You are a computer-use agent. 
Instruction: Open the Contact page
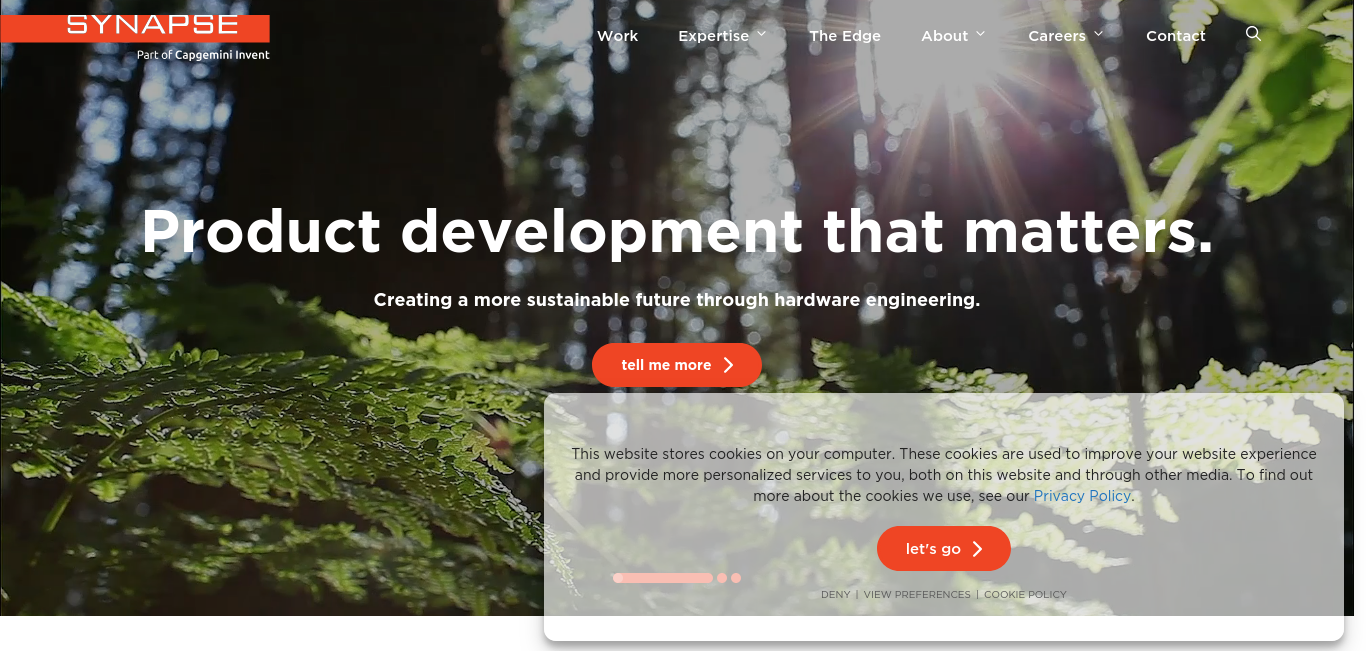click(1175, 36)
